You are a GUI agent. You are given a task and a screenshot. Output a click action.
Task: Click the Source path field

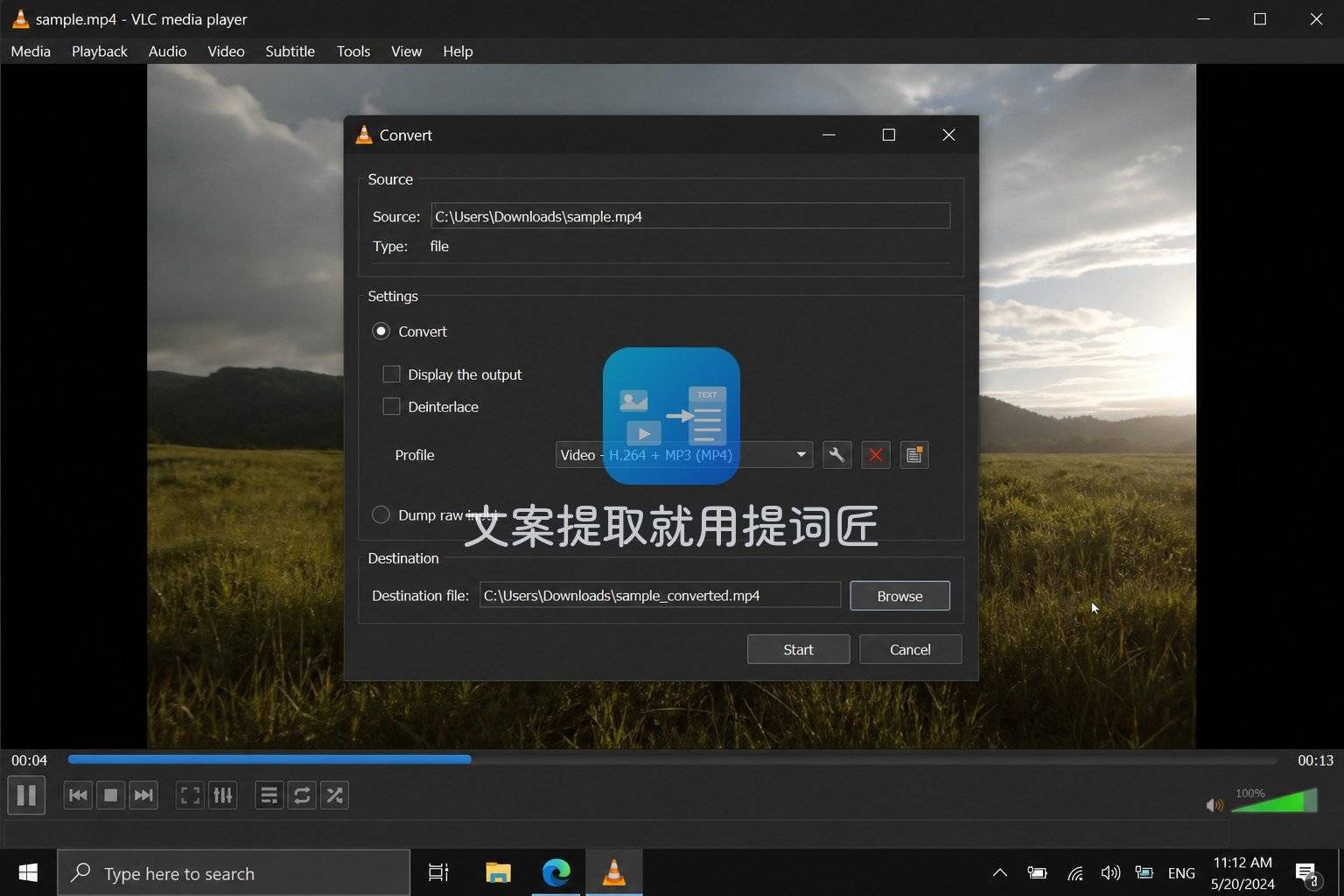pos(690,216)
